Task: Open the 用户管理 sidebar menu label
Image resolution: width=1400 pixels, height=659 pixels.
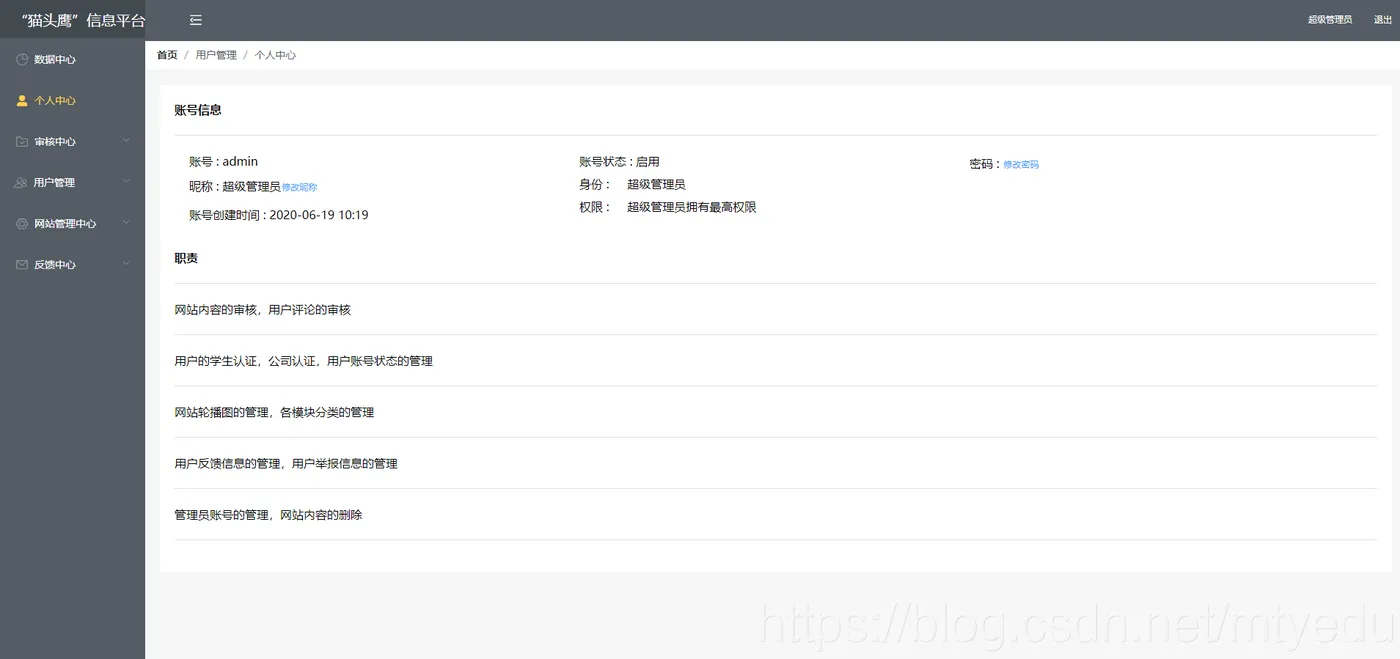Action: (x=54, y=183)
